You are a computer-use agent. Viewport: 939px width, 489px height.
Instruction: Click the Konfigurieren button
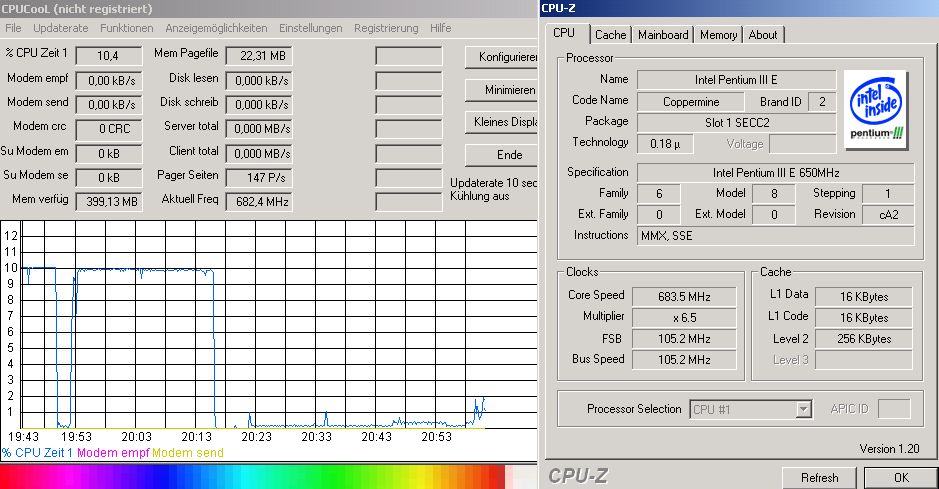tap(501, 57)
